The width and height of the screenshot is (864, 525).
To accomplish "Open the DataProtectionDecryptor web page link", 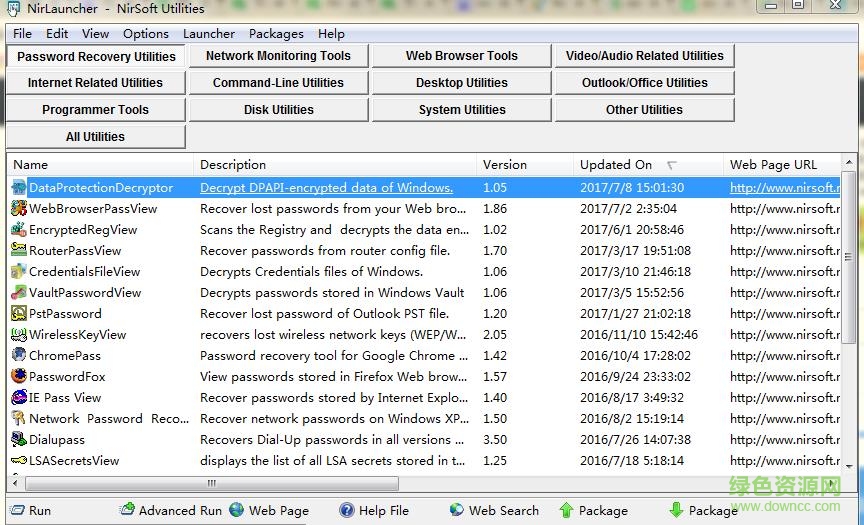I will [784, 188].
